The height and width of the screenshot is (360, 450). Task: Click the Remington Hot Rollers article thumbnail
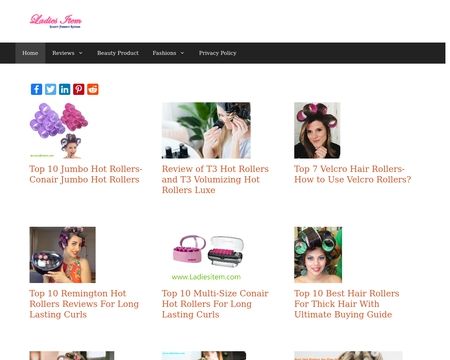pyautogui.click(x=62, y=255)
